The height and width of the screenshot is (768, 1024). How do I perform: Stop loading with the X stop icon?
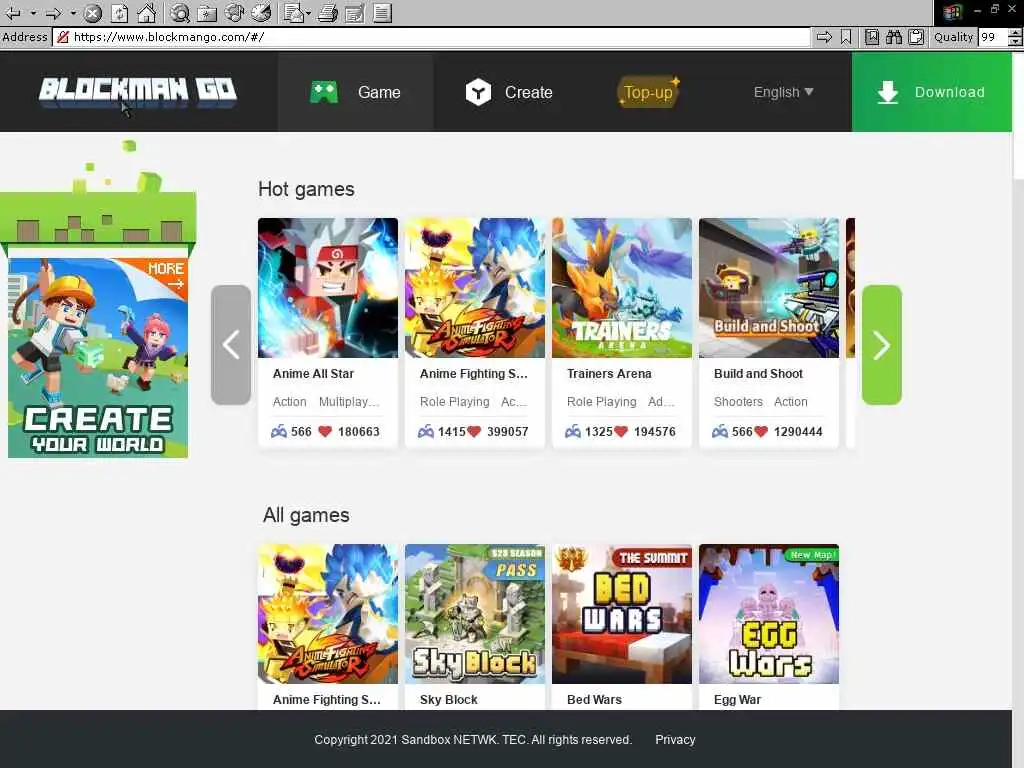[x=93, y=12]
